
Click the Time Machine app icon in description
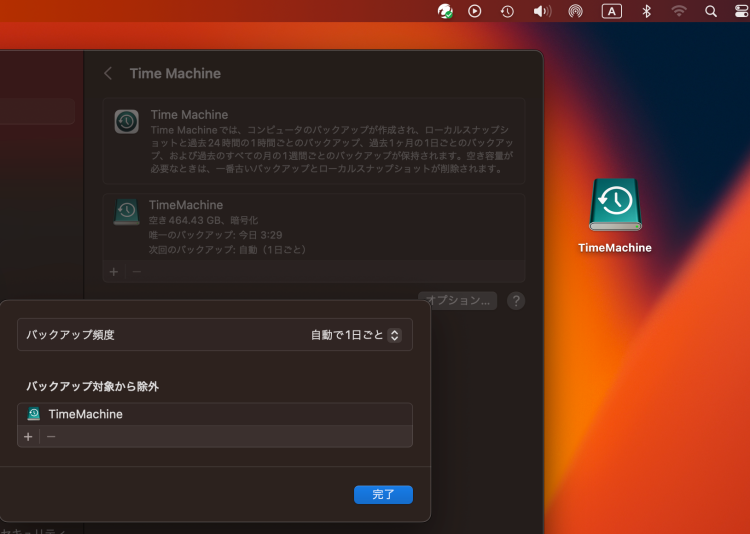coord(127,122)
